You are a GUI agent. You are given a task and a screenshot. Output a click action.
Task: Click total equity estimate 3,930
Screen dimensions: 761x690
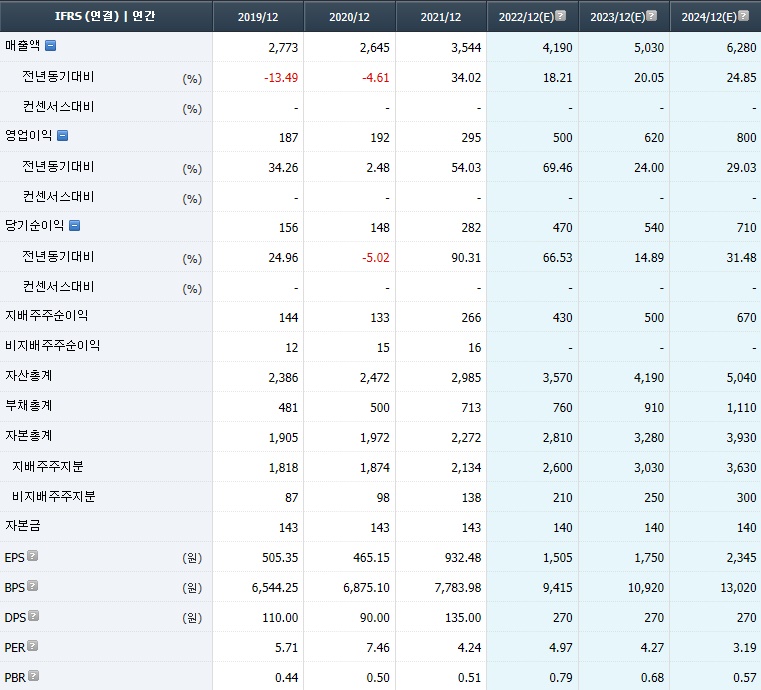tap(741, 438)
